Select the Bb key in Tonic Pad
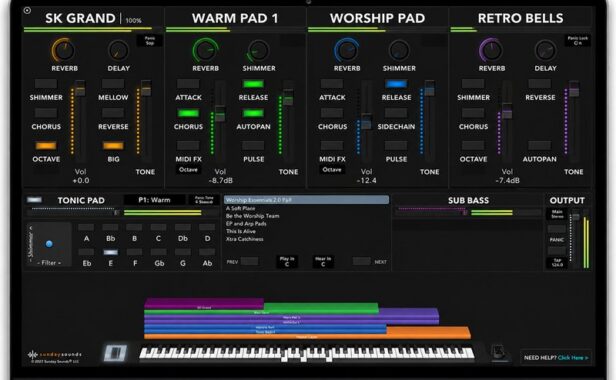 tap(110, 227)
